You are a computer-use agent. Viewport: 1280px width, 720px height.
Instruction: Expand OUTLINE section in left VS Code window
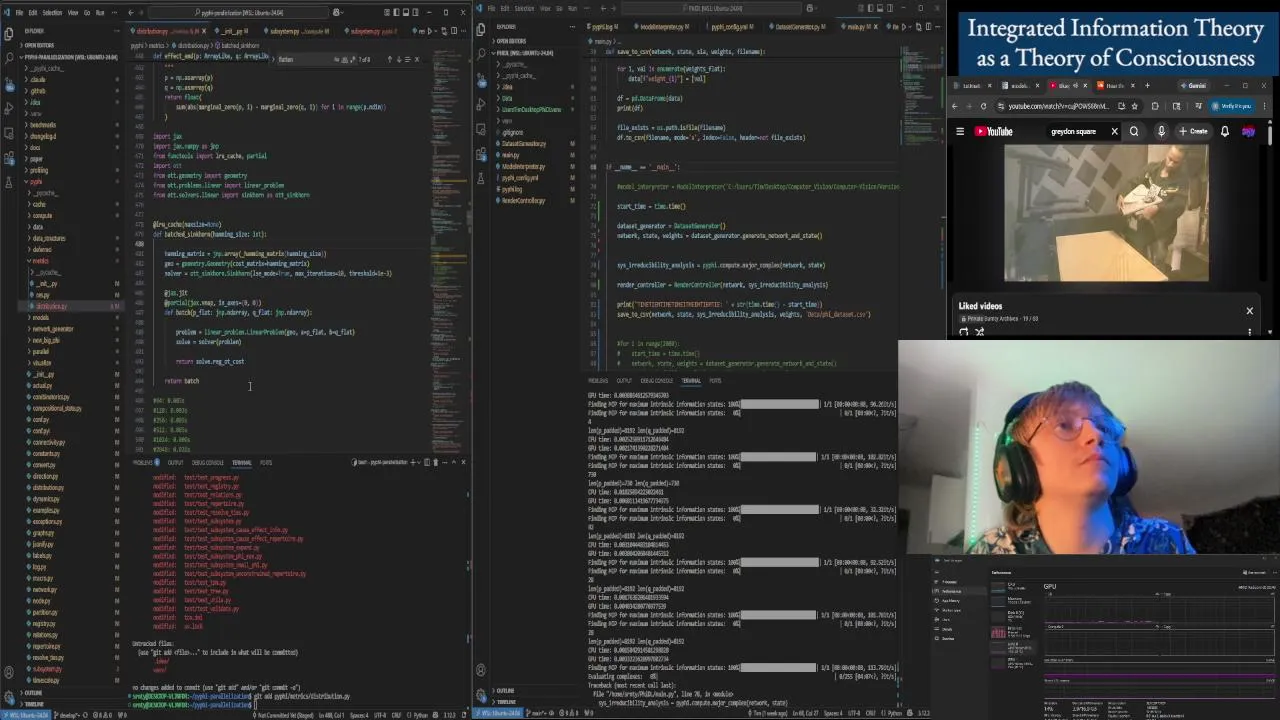(x=34, y=692)
